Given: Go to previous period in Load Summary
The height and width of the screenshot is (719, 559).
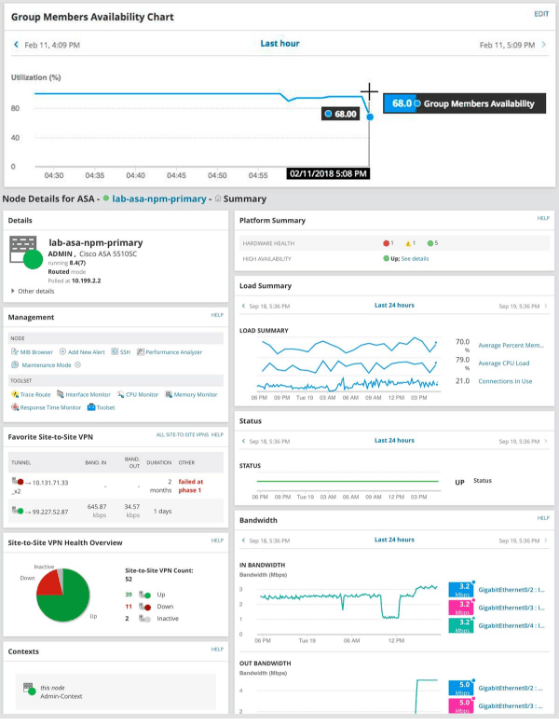Looking at the screenshot, I should point(244,306).
